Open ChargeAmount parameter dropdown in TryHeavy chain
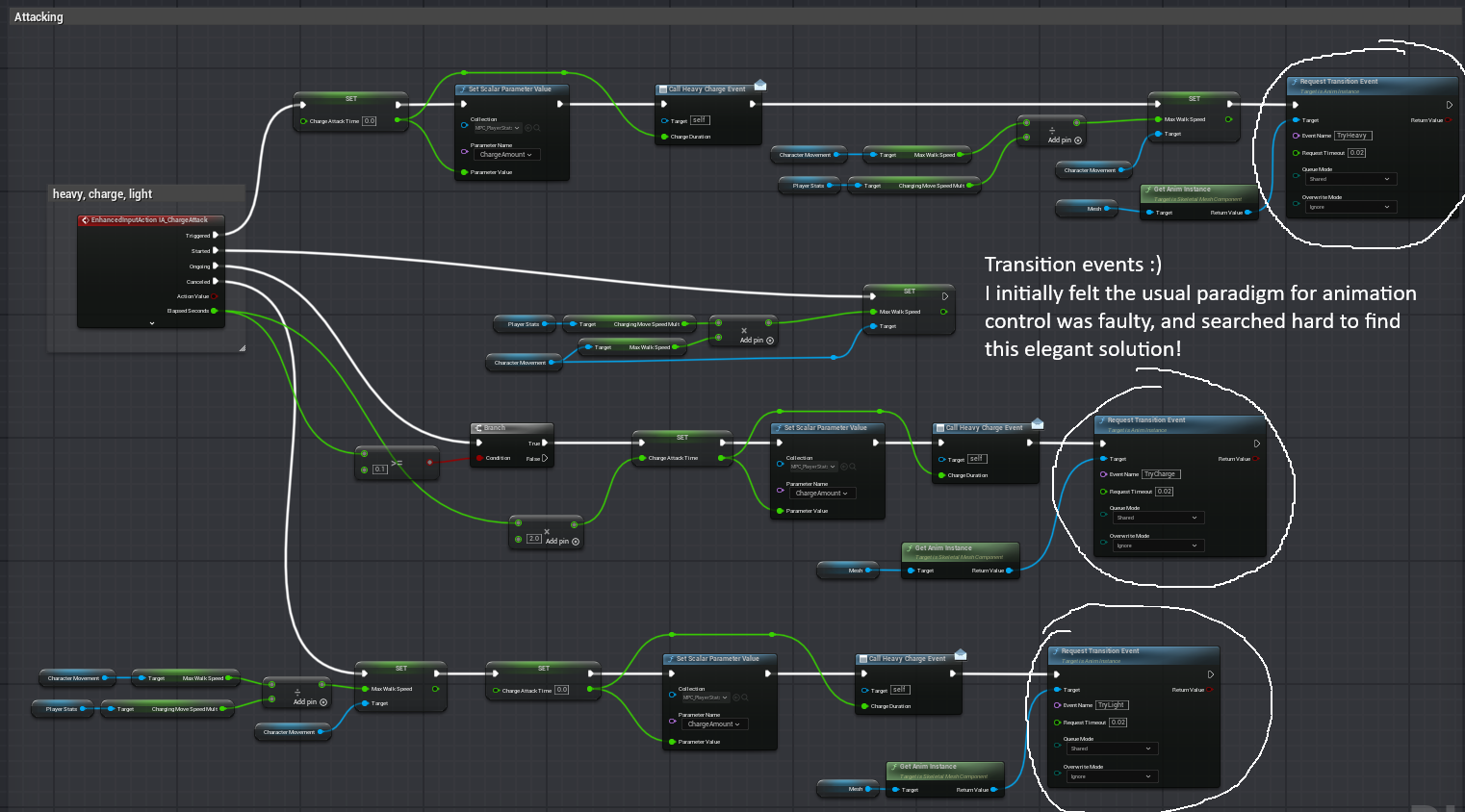This screenshot has height=812, width=1465. [x=508, y=155]
